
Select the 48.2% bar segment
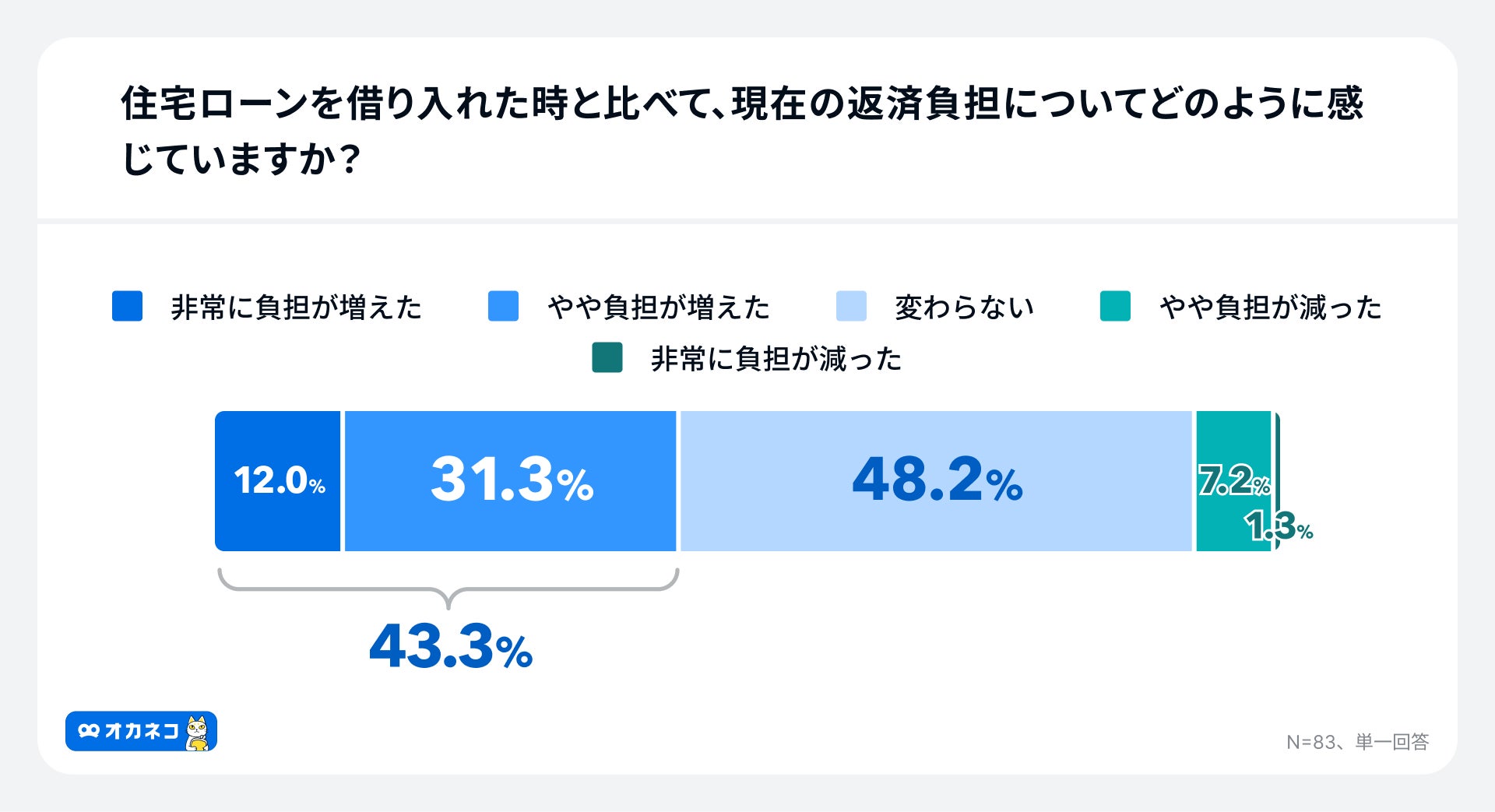coord(936,481)
